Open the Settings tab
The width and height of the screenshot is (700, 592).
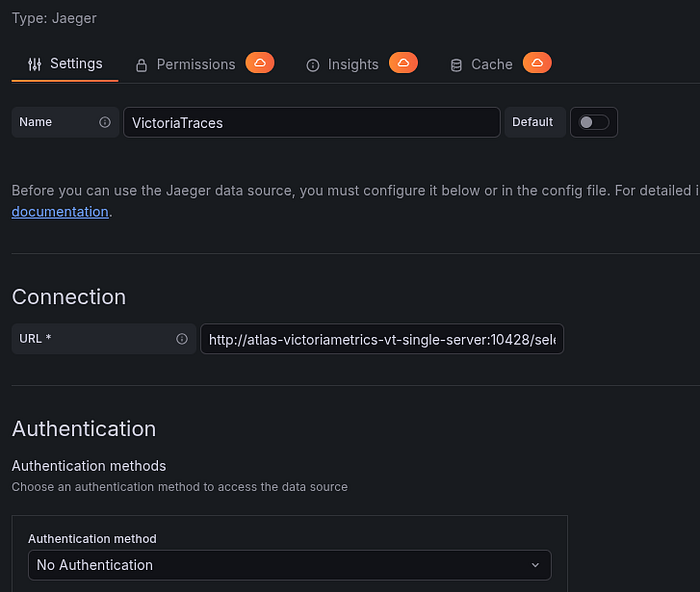(65, 64)
